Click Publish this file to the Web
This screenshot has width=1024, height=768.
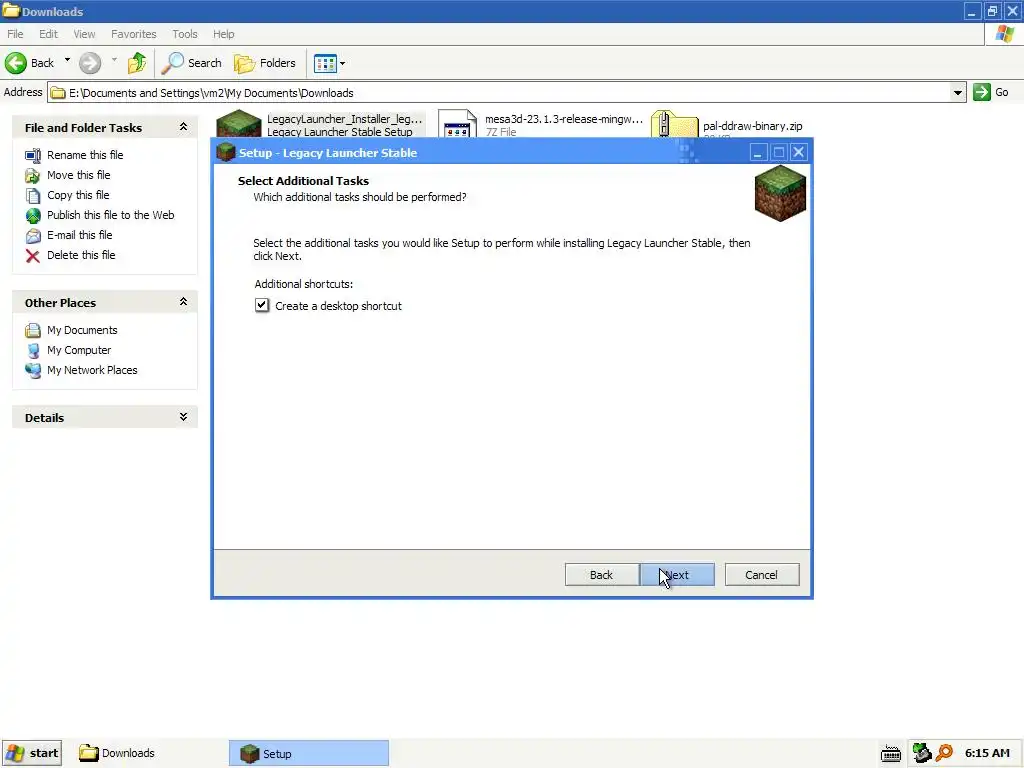pos(110,215)
